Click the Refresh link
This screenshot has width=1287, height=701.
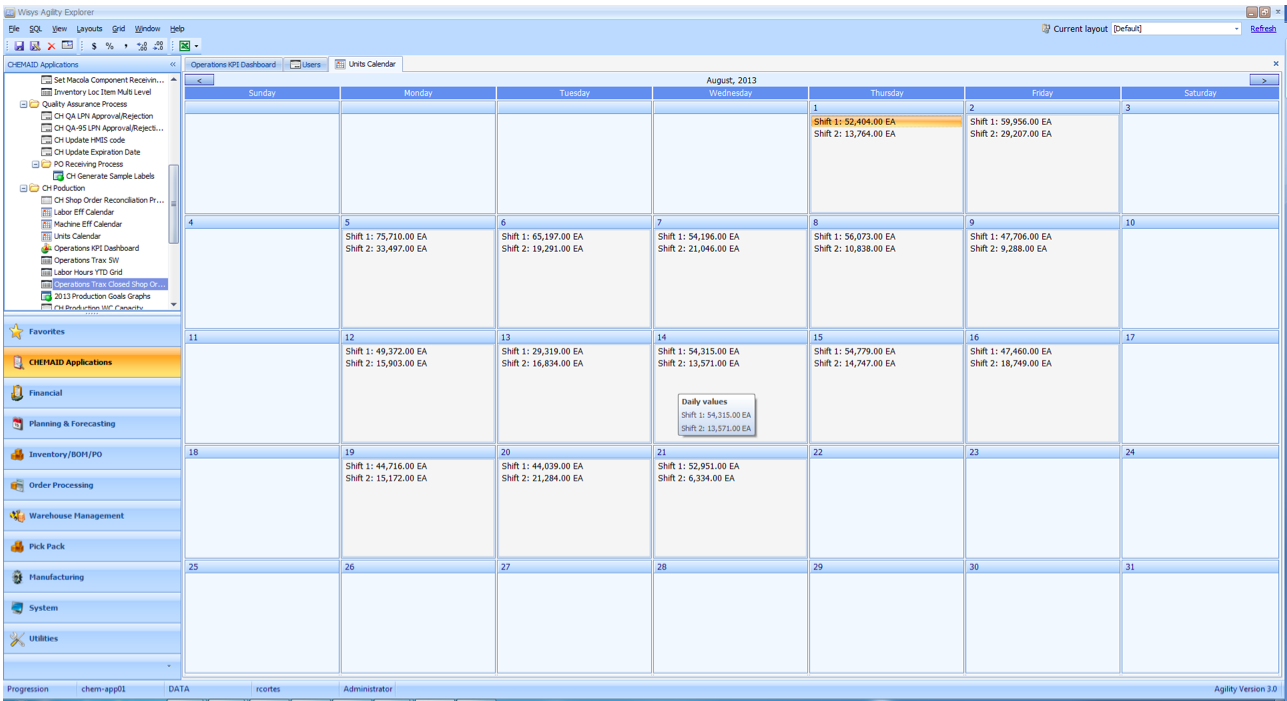point(1262,29)
